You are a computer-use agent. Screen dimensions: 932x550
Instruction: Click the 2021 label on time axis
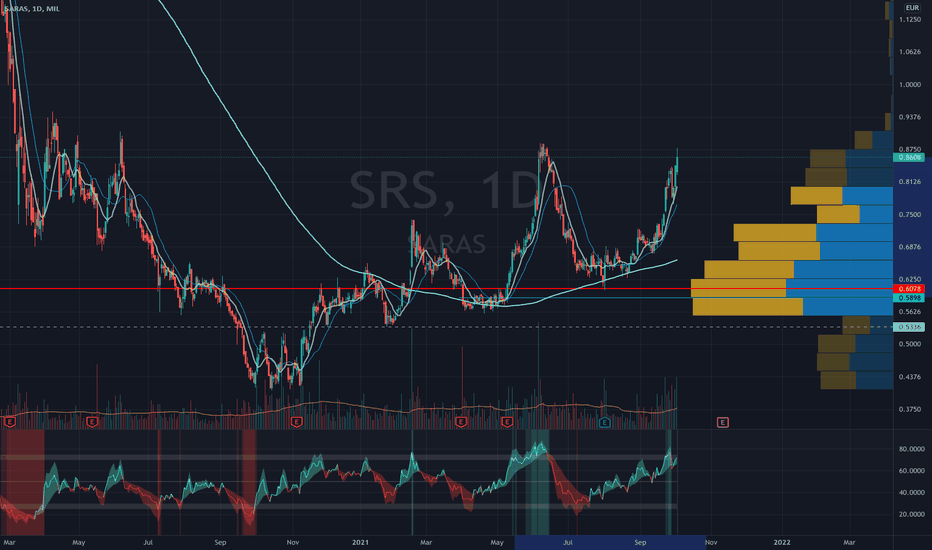click(x=360, y=542)
